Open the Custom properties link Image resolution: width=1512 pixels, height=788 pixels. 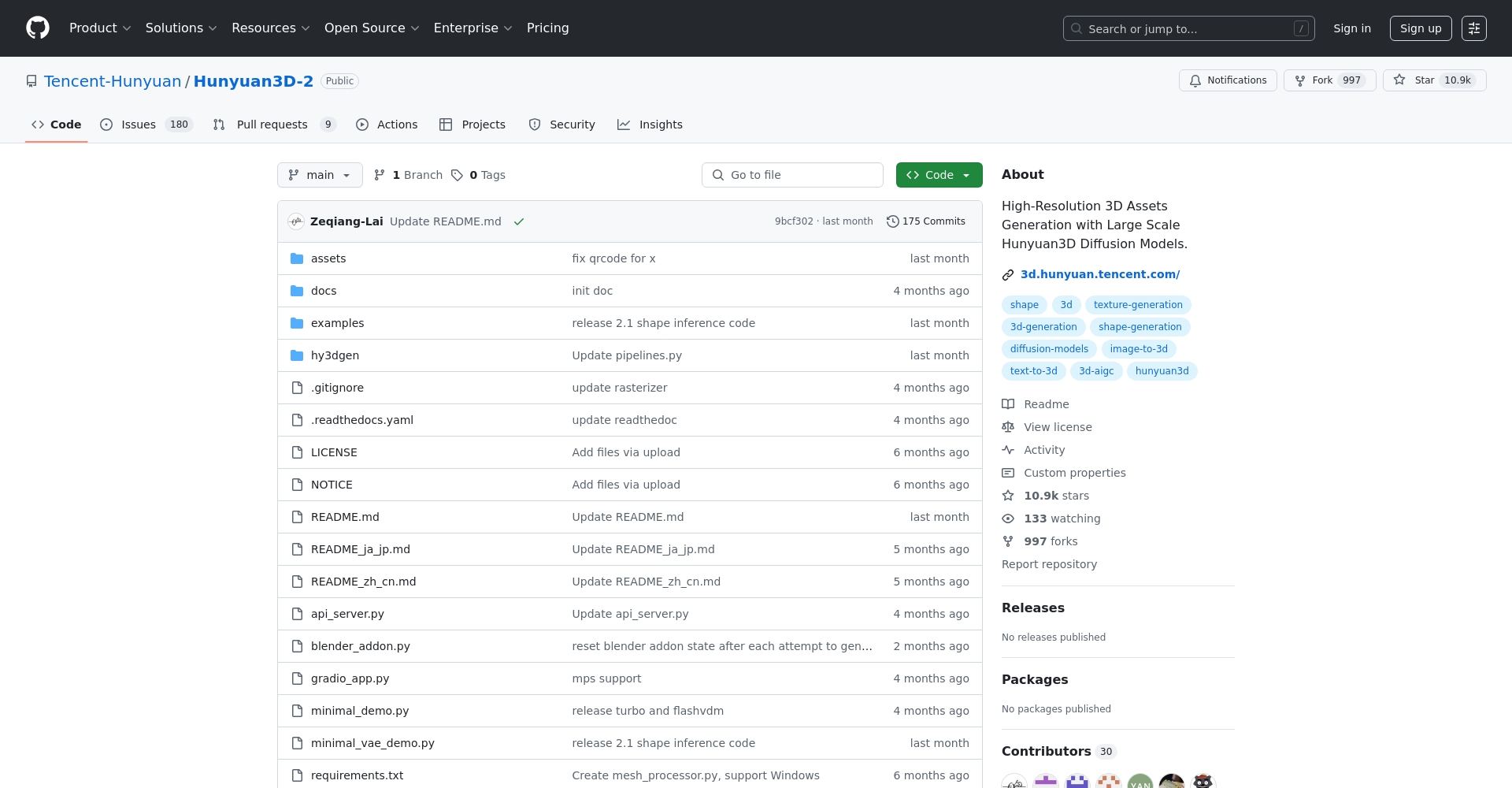[1074, 473]
